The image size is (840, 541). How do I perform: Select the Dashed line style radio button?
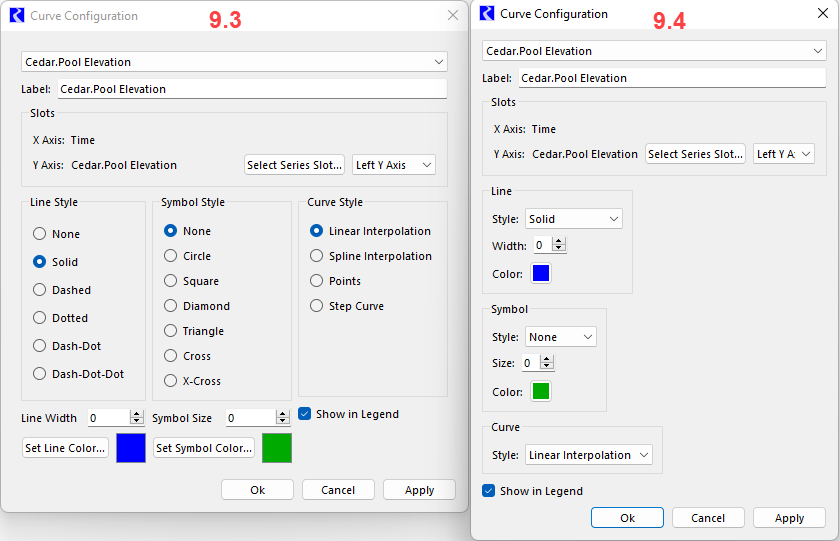tap(40, 290)
